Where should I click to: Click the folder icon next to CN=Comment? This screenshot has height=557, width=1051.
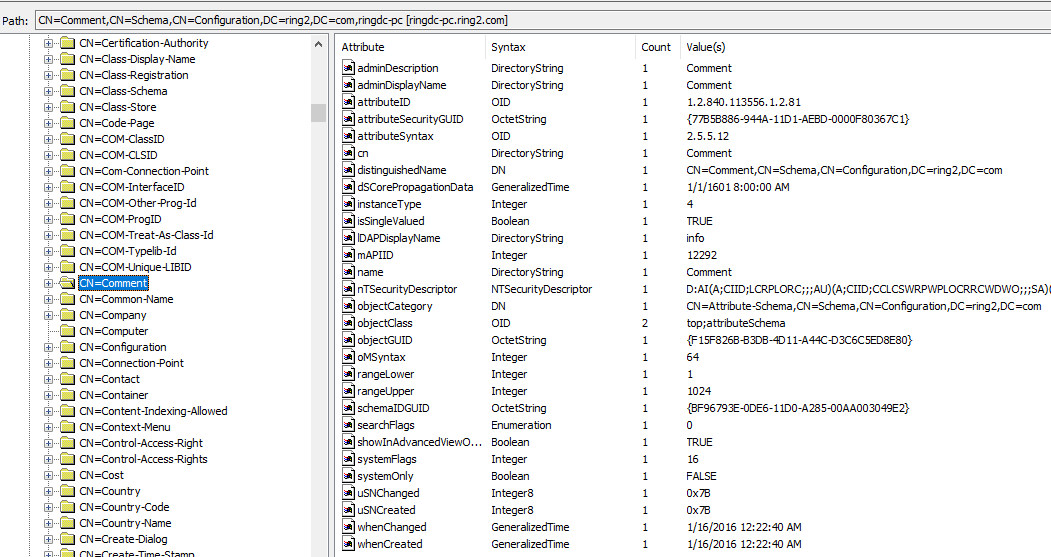point(67,284)
